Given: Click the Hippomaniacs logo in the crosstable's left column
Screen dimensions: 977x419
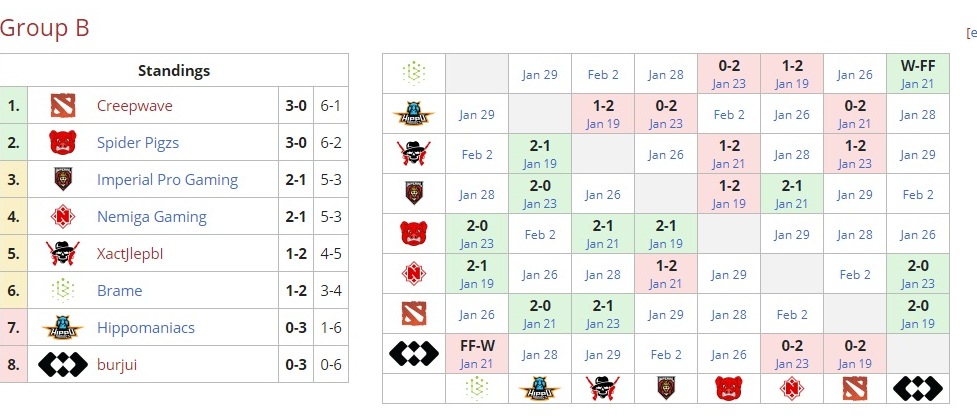Looking at the screenshot, I should [414, 114].
